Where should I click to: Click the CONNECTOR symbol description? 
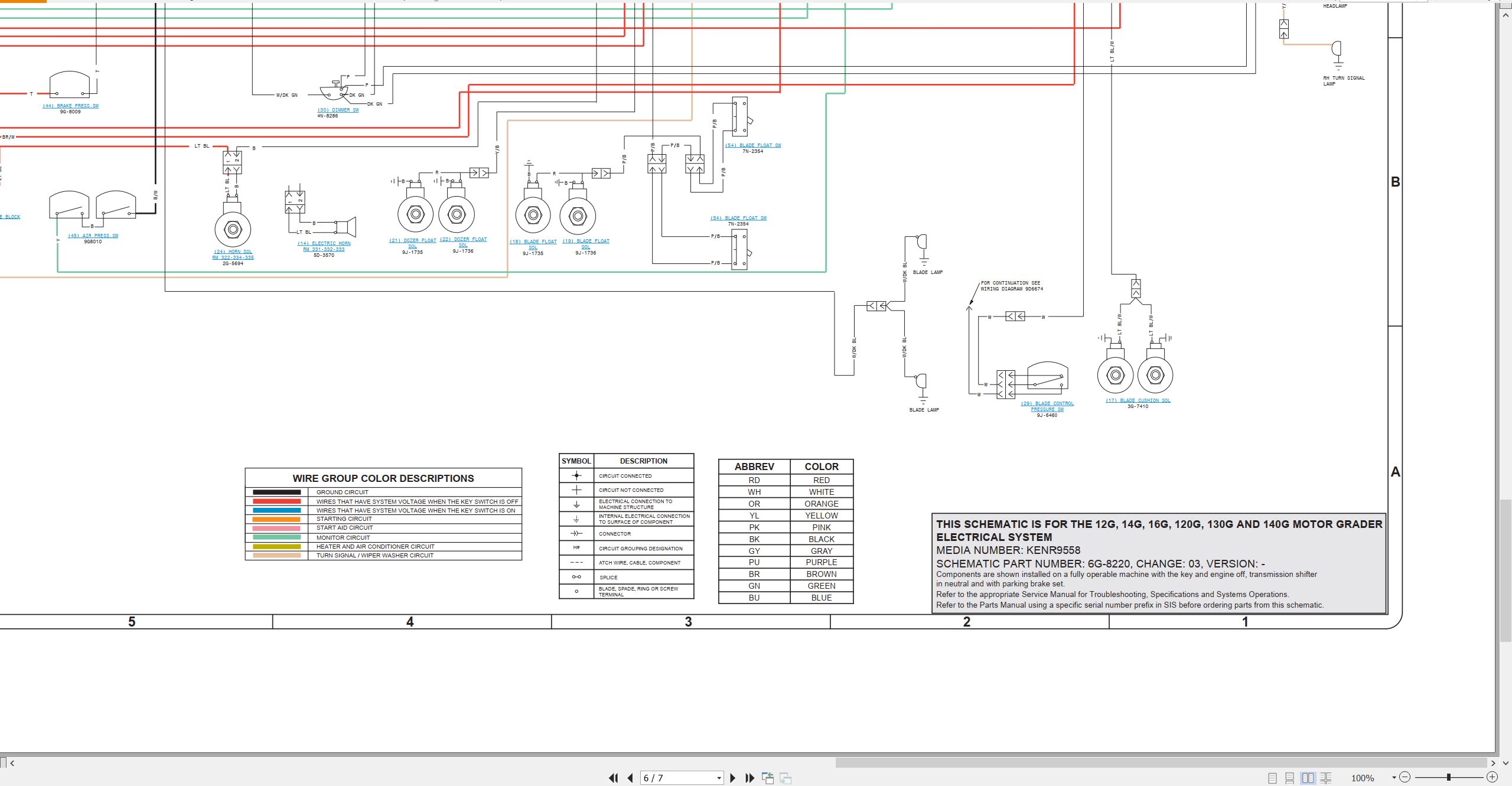(615, 534)
